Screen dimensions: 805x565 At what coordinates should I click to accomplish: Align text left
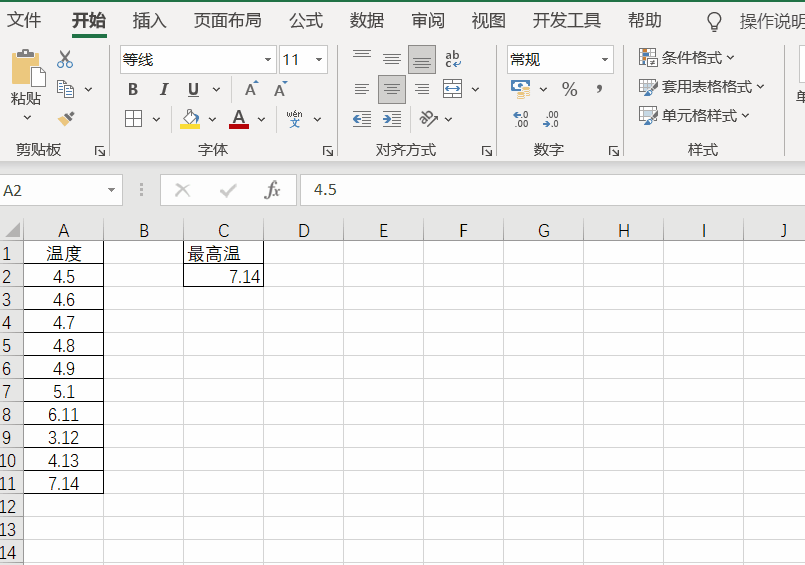click(362, 89)
